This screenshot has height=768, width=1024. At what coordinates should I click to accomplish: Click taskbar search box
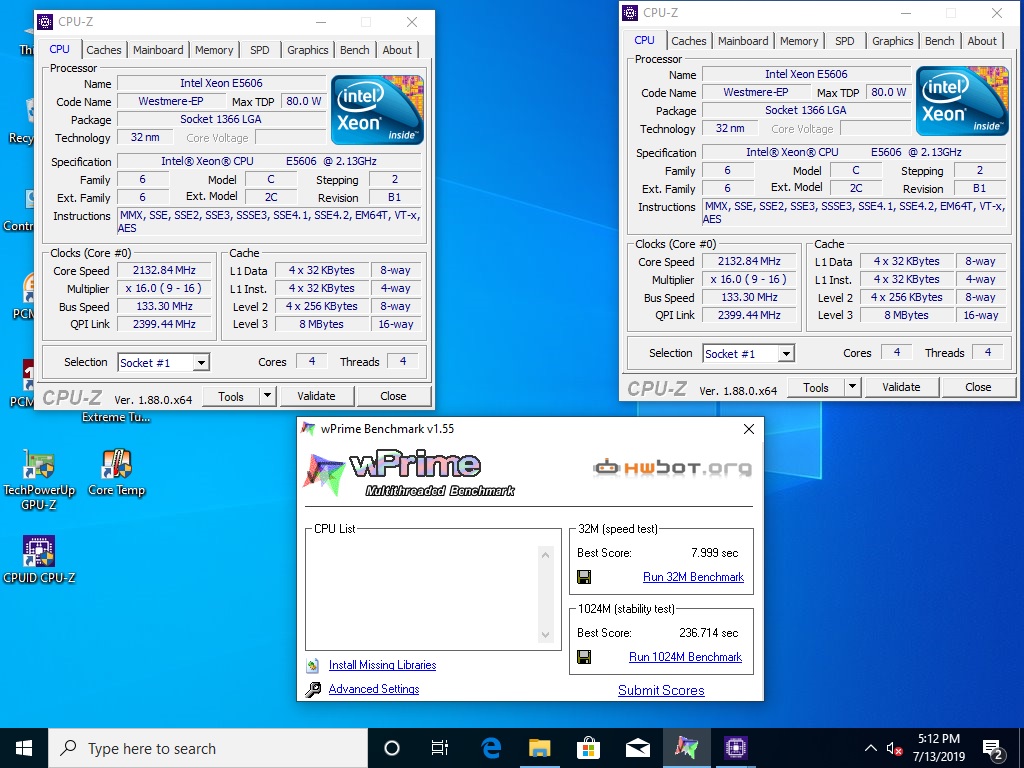tap(208, 748)
